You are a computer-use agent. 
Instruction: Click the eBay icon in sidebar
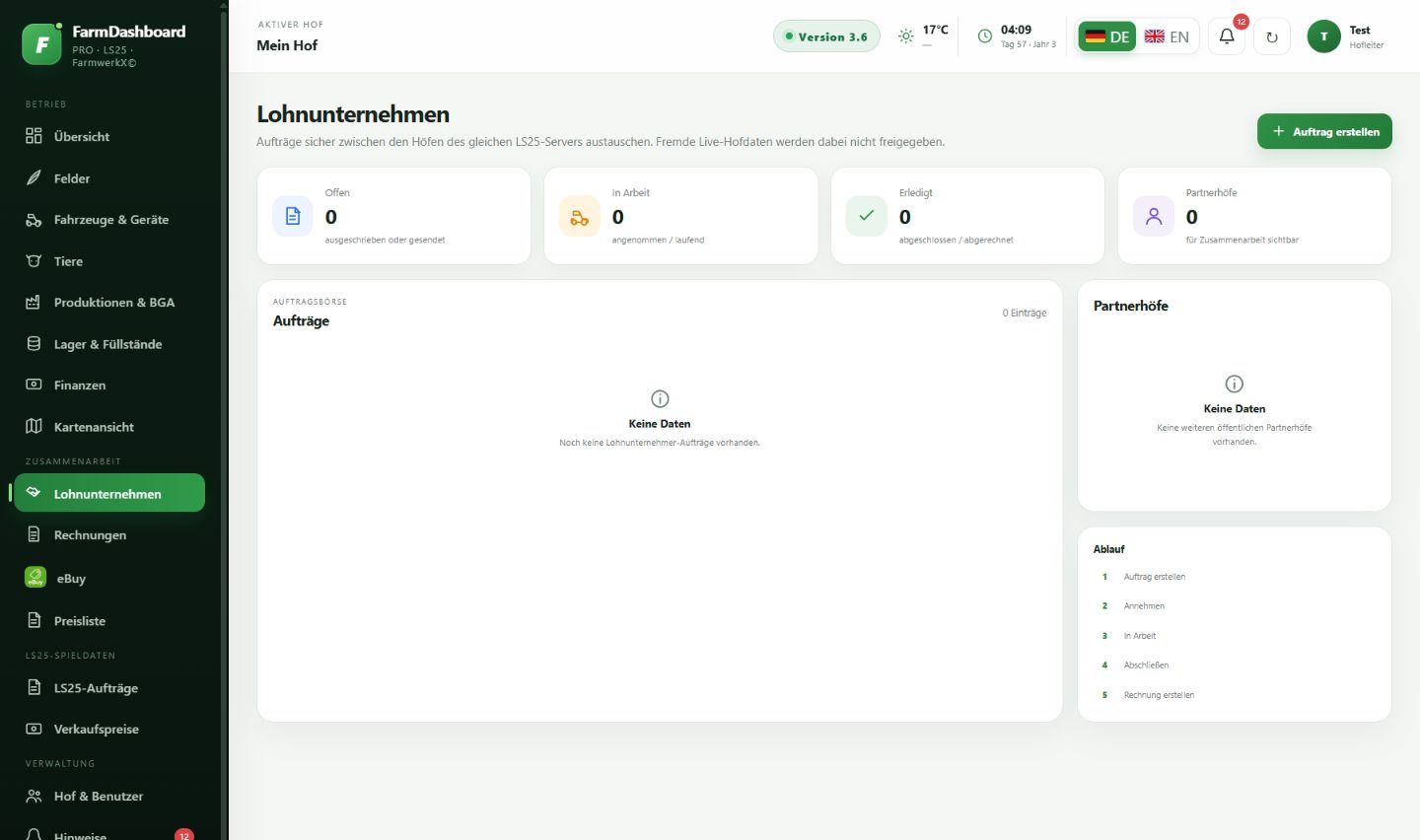pyautogui.click(x=35, y=578)
